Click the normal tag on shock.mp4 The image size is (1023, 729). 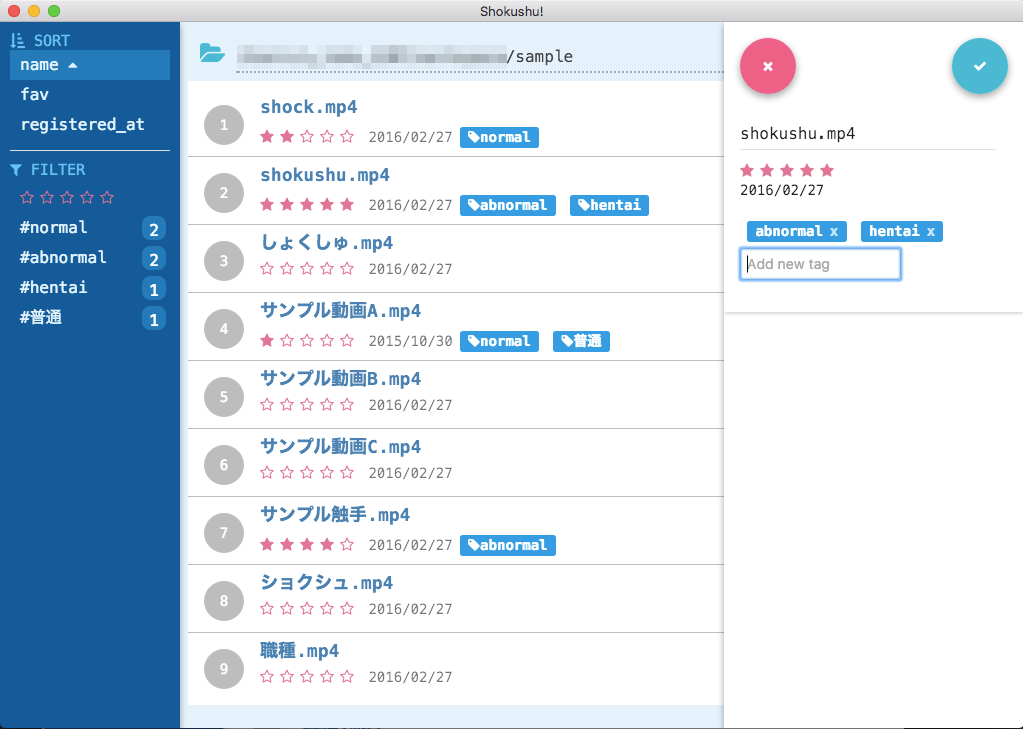(499, 137)
